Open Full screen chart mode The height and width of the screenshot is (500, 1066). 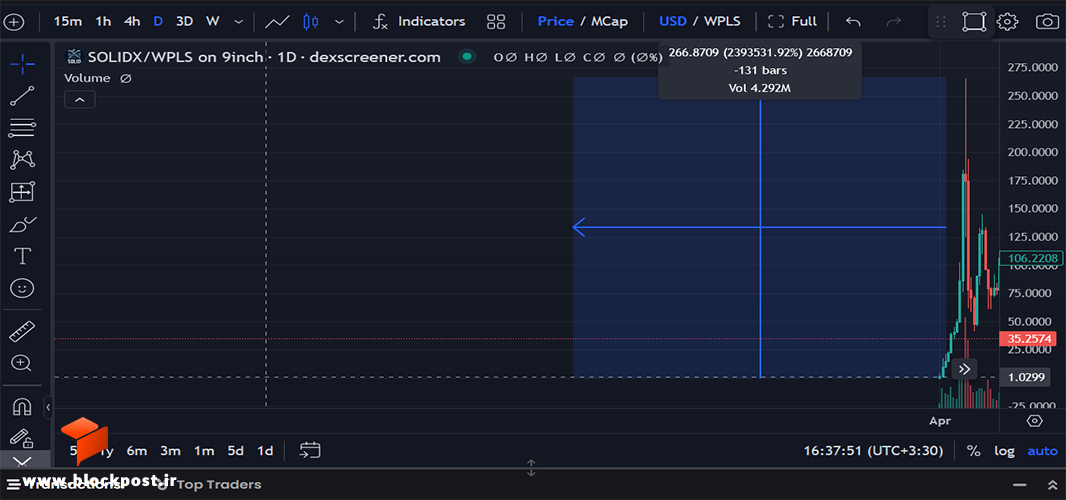pyautogui.click(x=792, y=22)
